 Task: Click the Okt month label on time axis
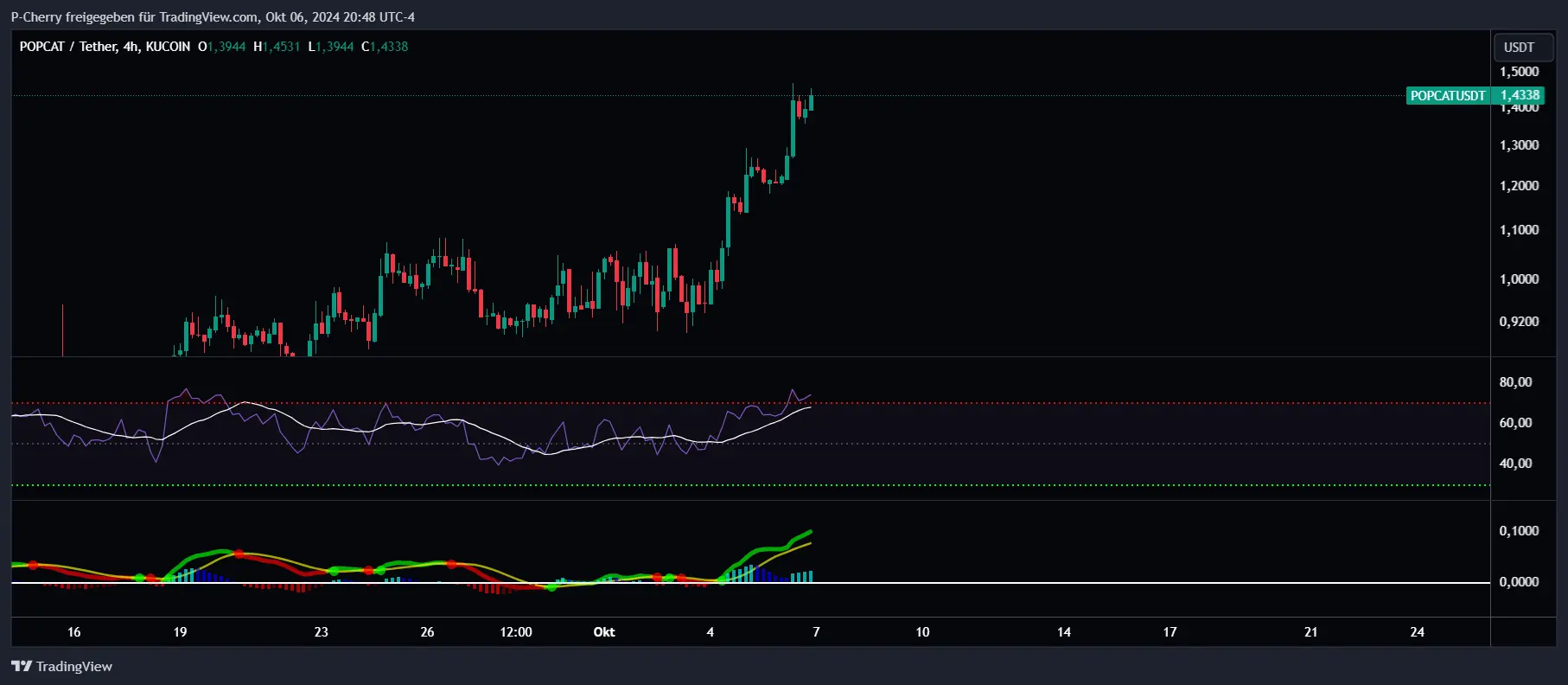click(x=604, y=632)
